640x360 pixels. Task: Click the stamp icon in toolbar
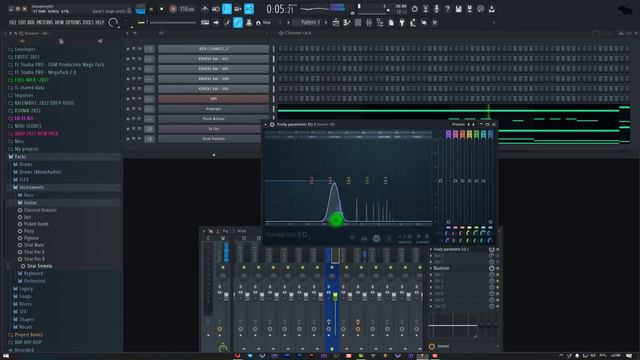(249, 22)
